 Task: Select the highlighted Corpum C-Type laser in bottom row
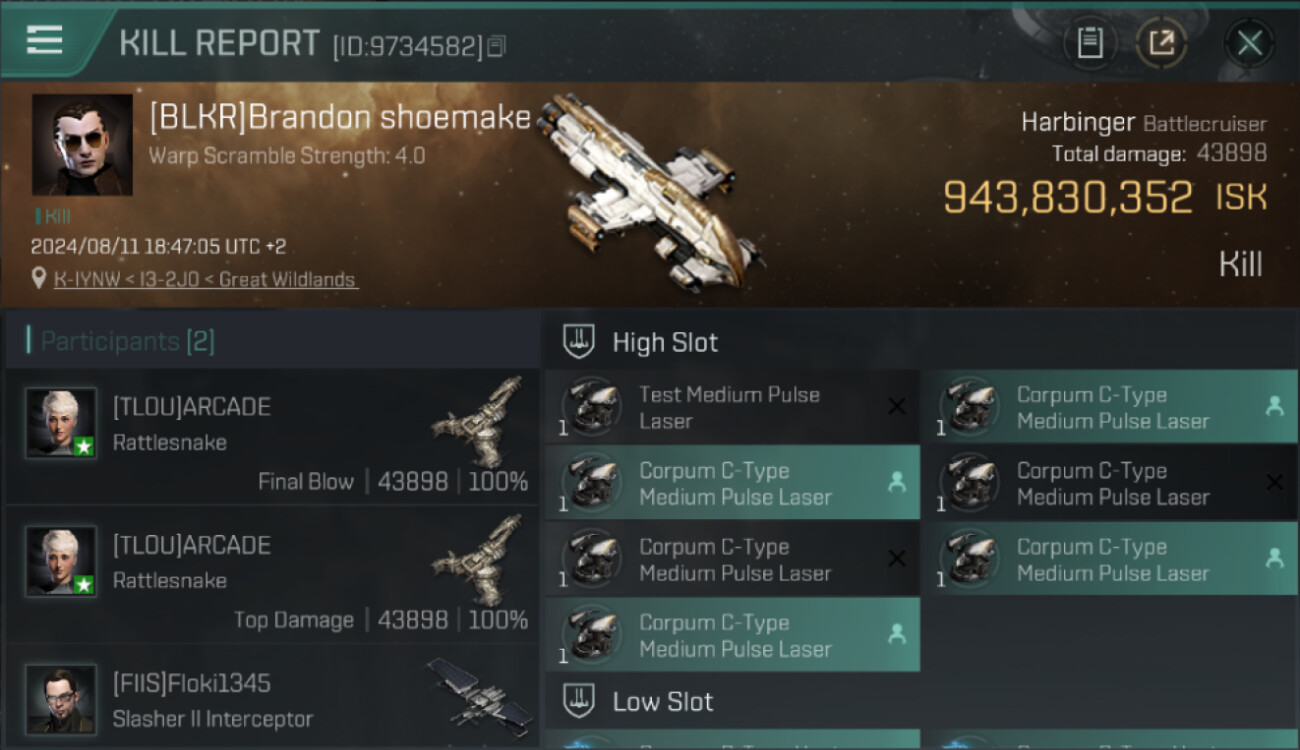point(732,635)
